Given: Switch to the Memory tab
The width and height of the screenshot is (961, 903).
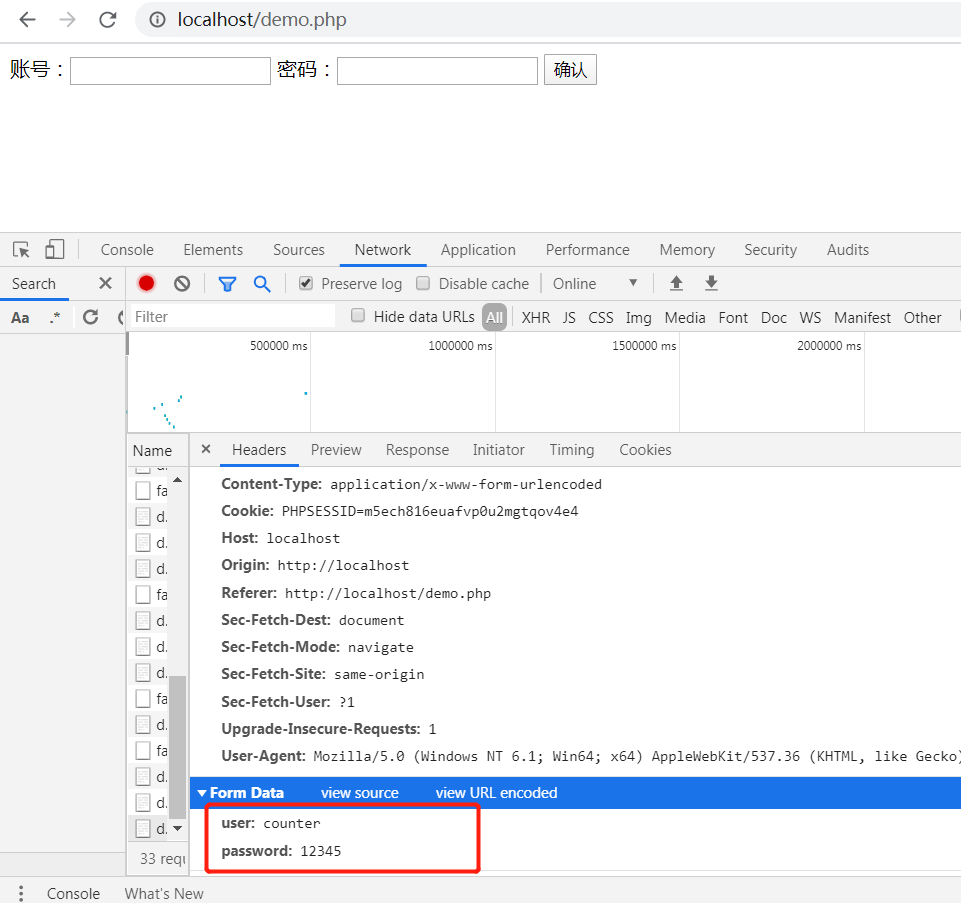Looking at the screenshot, I should coord(687,250).
